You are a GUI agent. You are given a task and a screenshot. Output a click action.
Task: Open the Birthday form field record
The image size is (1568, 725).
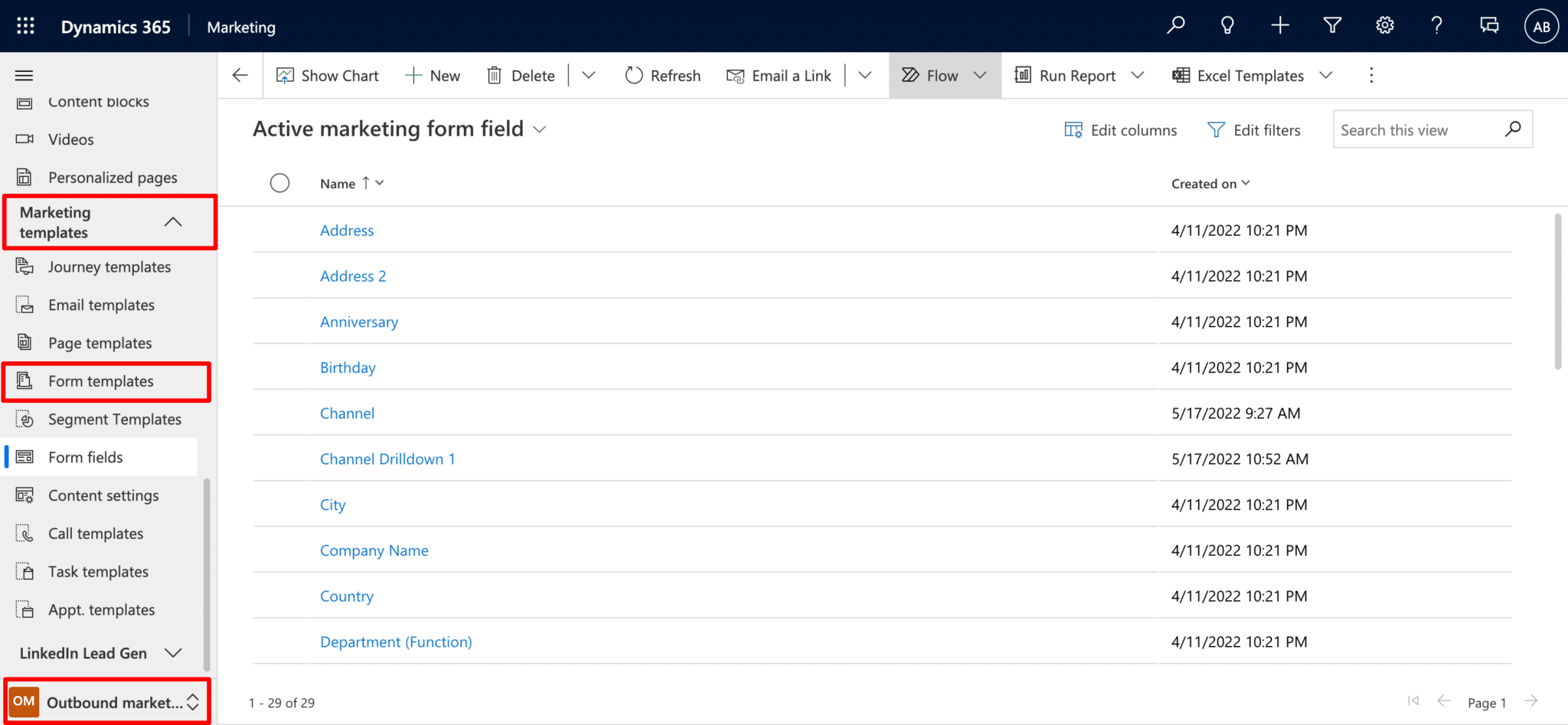348,367
